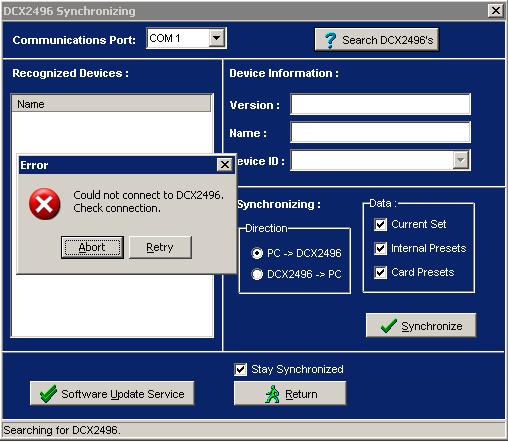Click the green checkmark on Synchronize
Image resolution: width=508 pixels, height=442 pixels.
[x=388, y=326]
